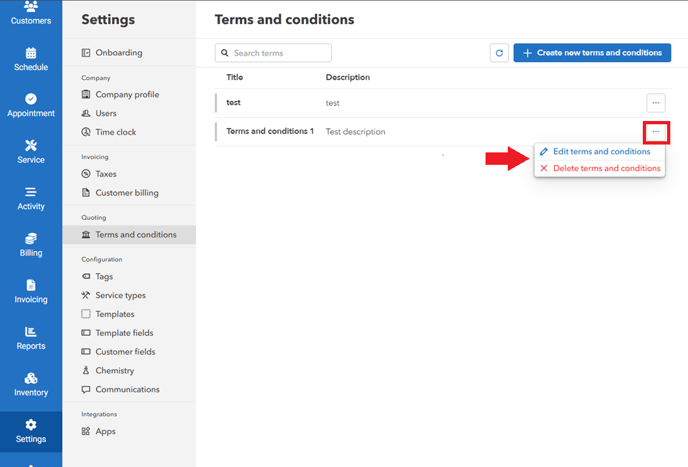Open the Invoicing document icon

pyautogui.click(x=30, y=285)
